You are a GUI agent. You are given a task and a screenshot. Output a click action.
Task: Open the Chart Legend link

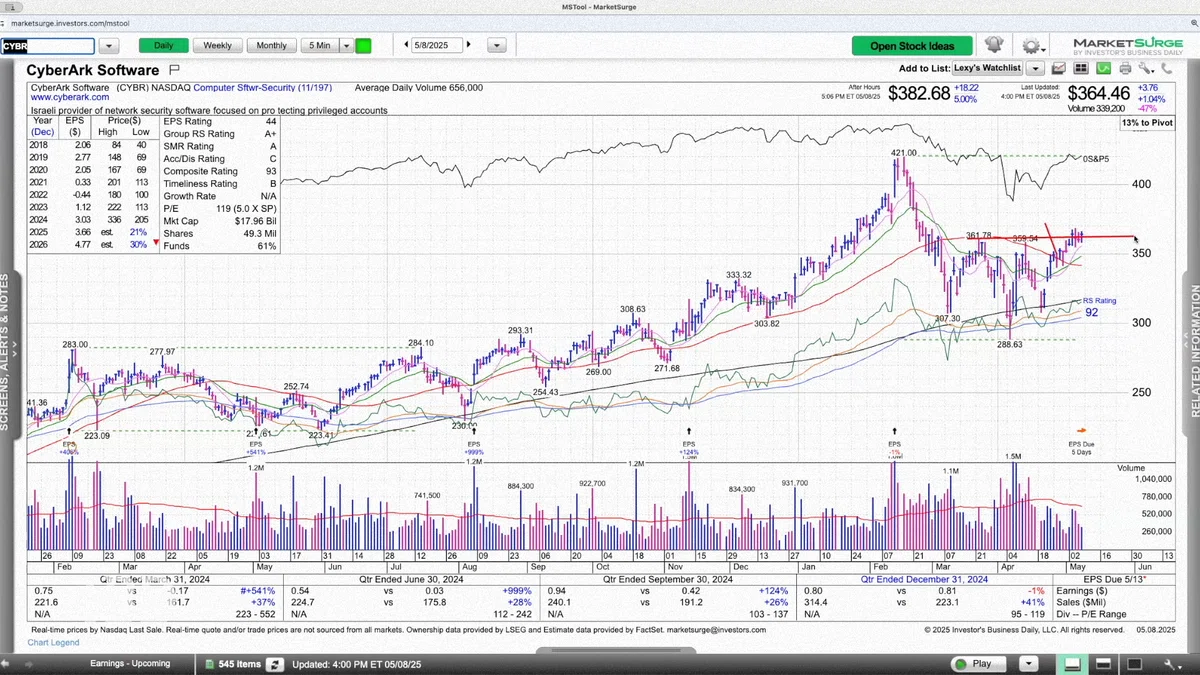pos(54,642)
